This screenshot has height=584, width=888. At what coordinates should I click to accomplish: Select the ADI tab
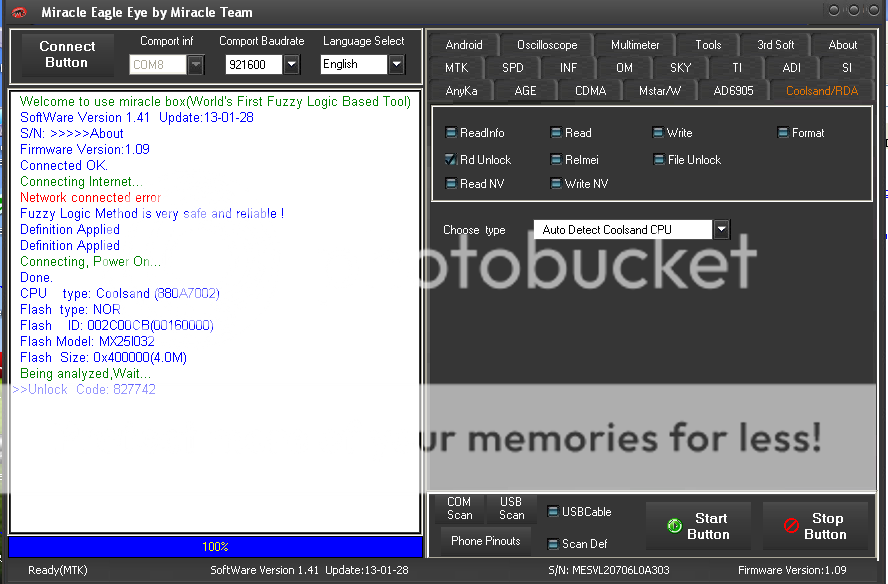[792, 68]
